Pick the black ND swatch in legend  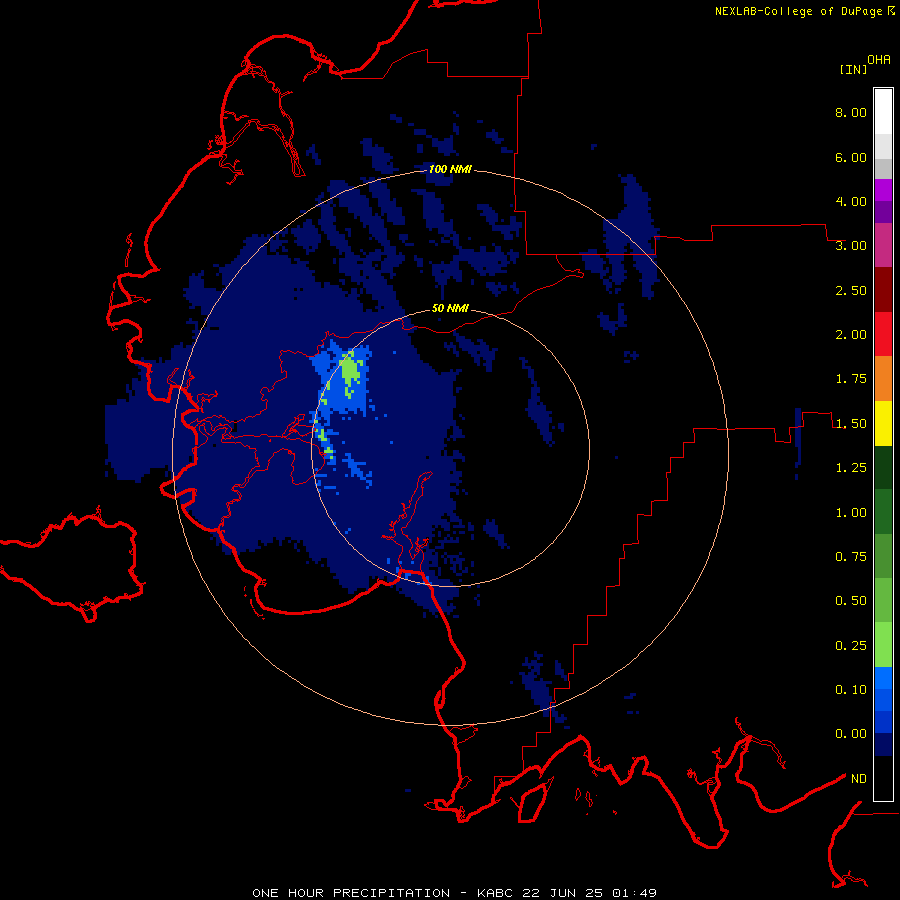pyautogui.click(x=883, y=778)
